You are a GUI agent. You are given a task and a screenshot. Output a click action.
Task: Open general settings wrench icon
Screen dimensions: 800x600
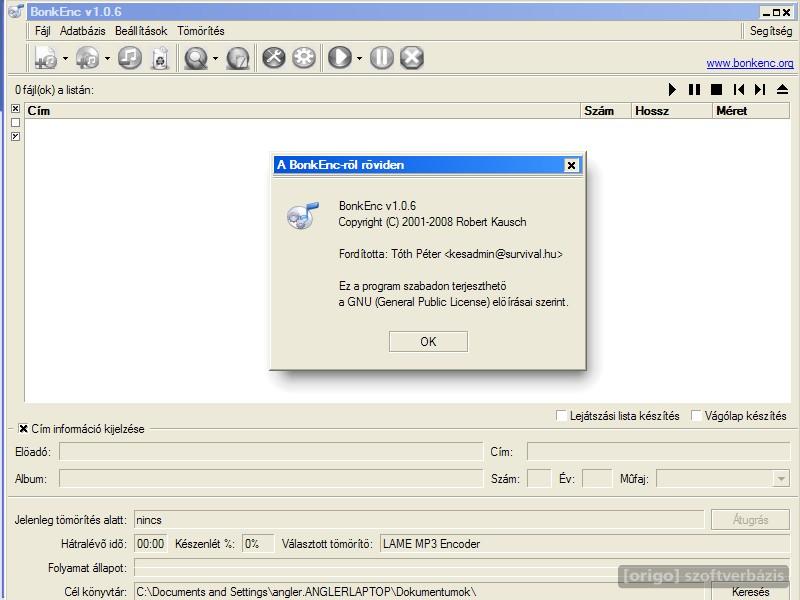point(274,57)
